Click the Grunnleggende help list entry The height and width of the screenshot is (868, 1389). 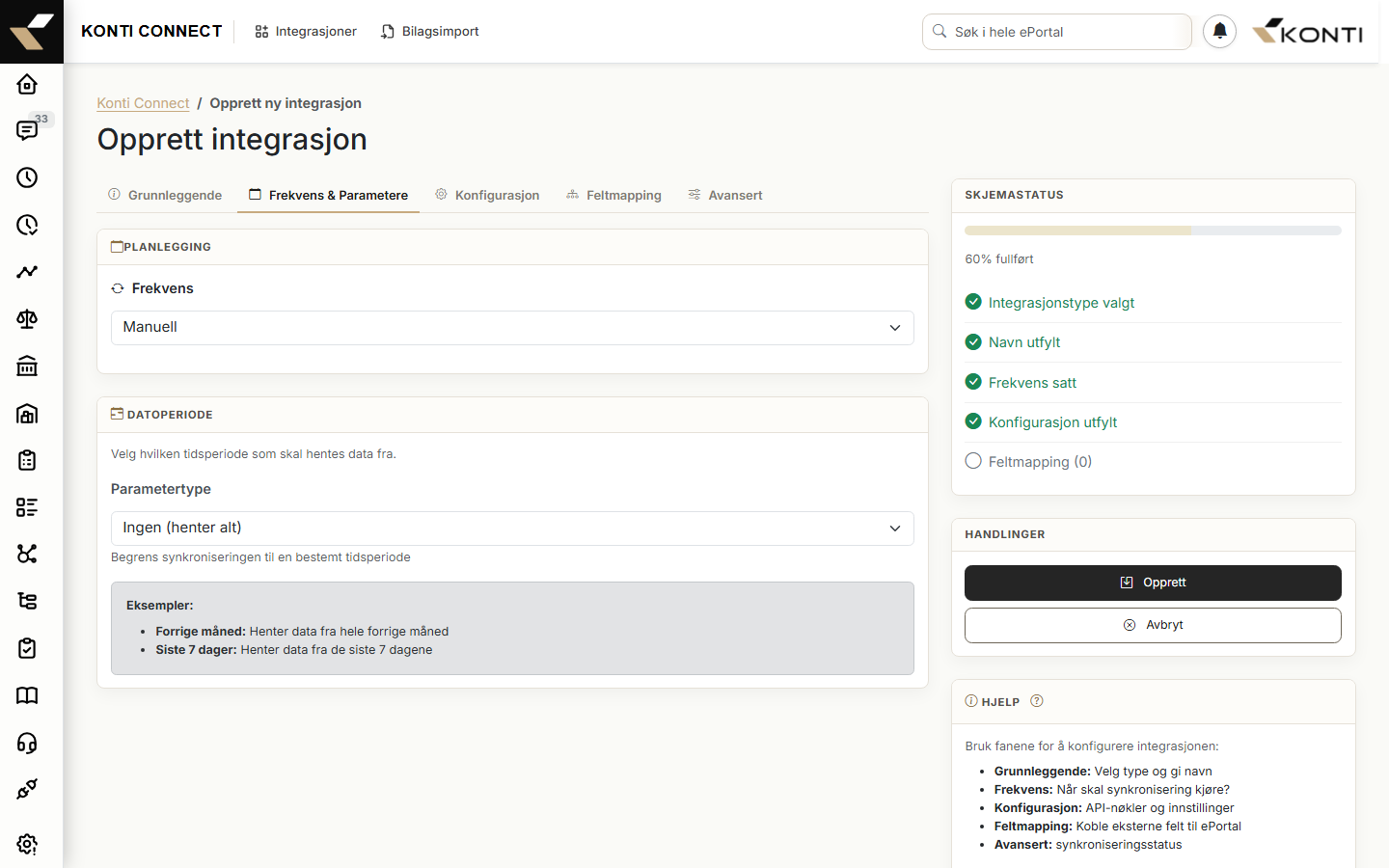click(x=1103, y=772)
